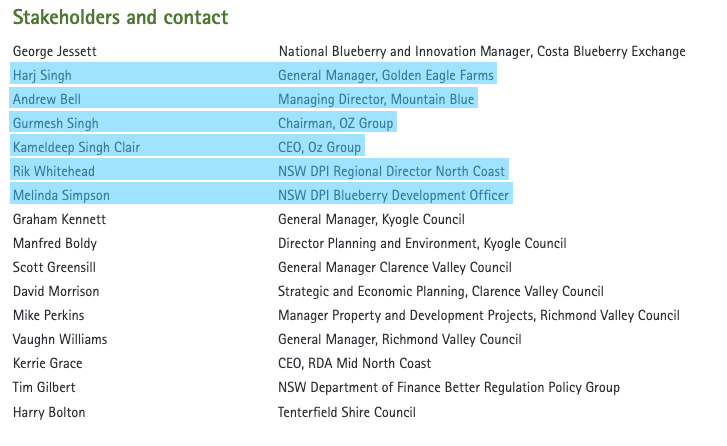
Task: Click the name Melinda Simpson
Action: [61, 195]
